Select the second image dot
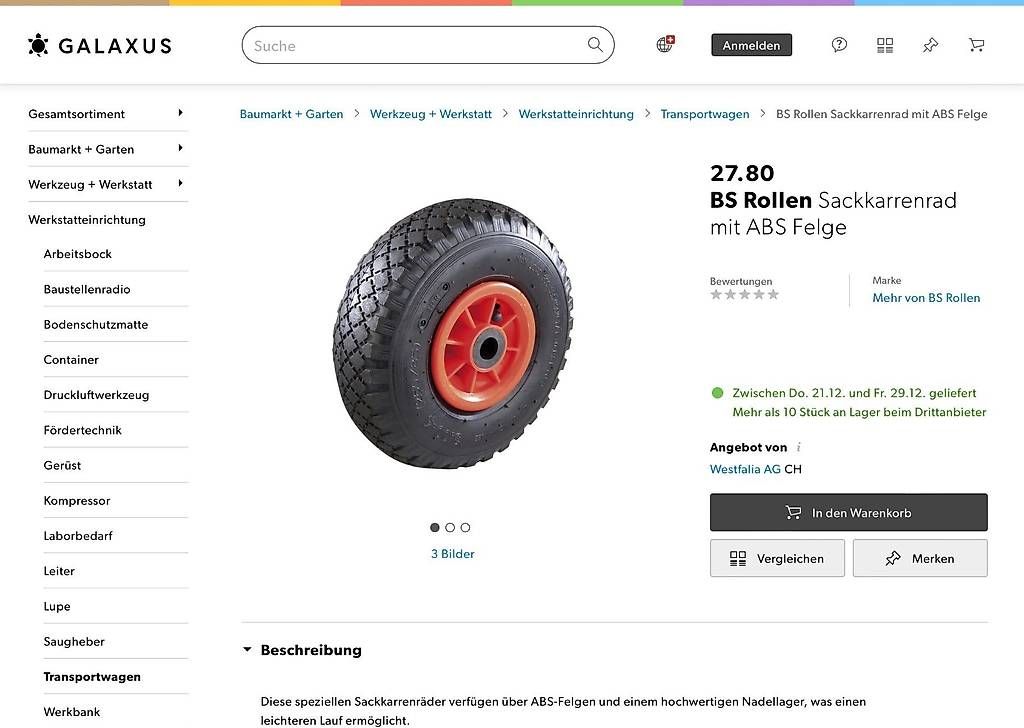1024x728 pixels. 450,527
